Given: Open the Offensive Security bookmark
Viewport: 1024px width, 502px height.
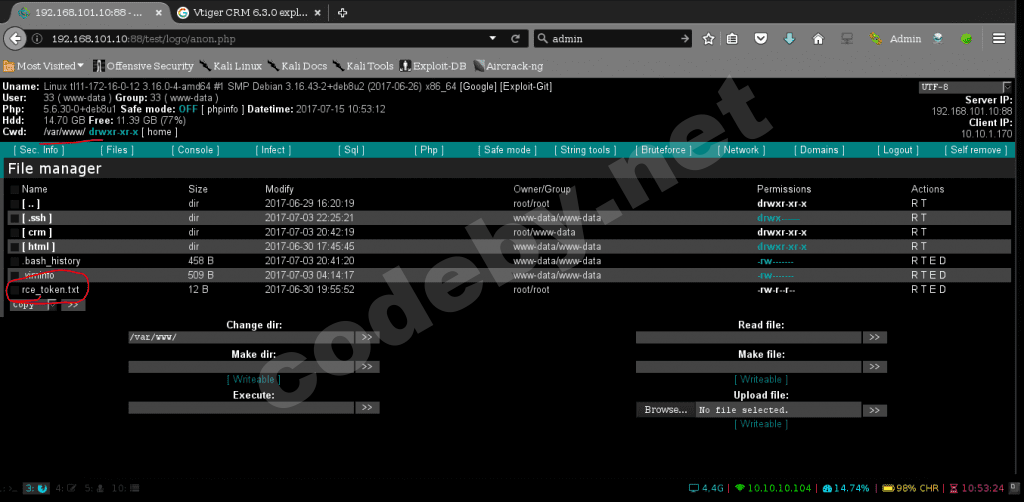Looking at the screenshot, I should (143, 66).
